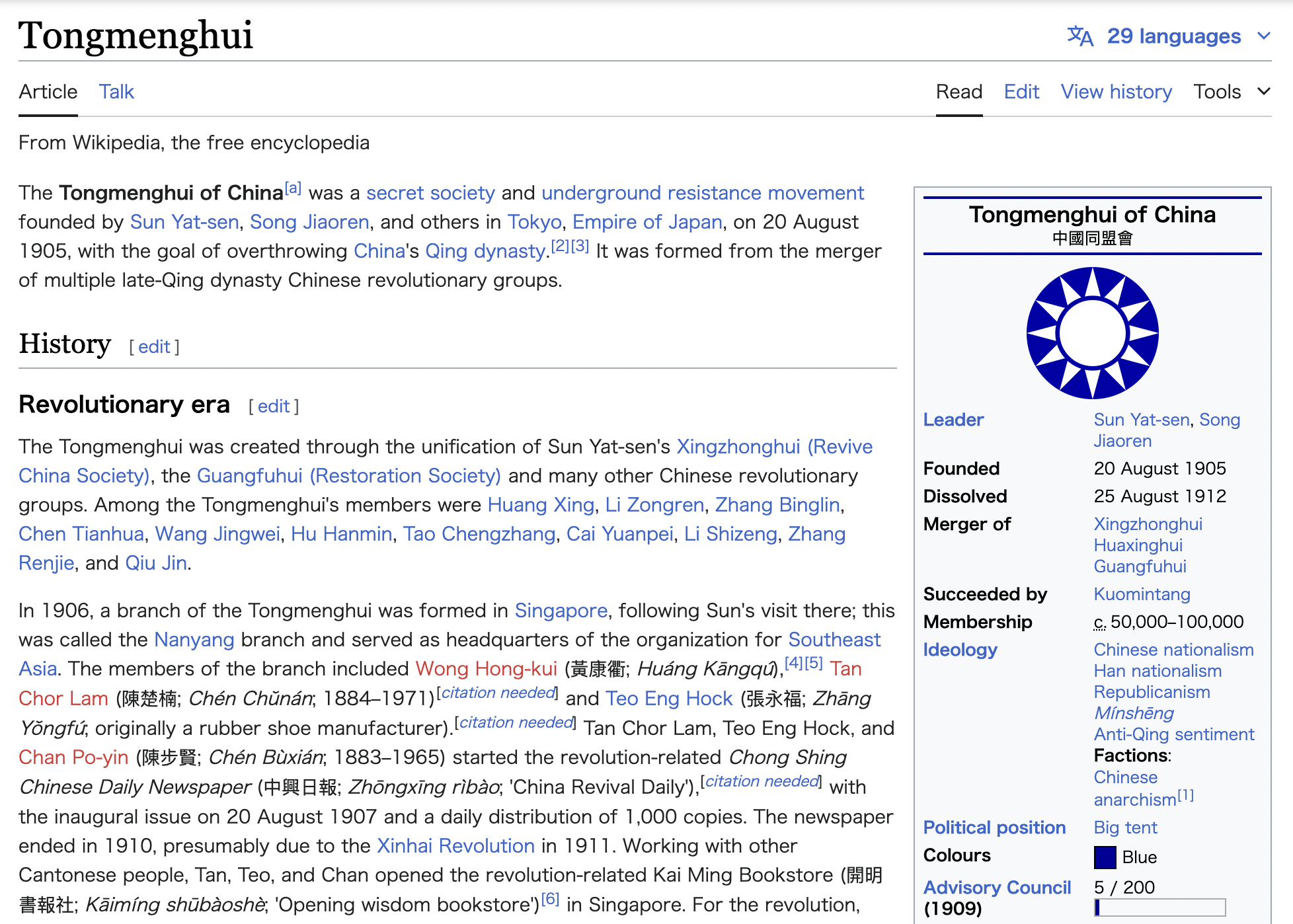
Task: Open the Xinhai Revolution link
Action: [455, 846]
